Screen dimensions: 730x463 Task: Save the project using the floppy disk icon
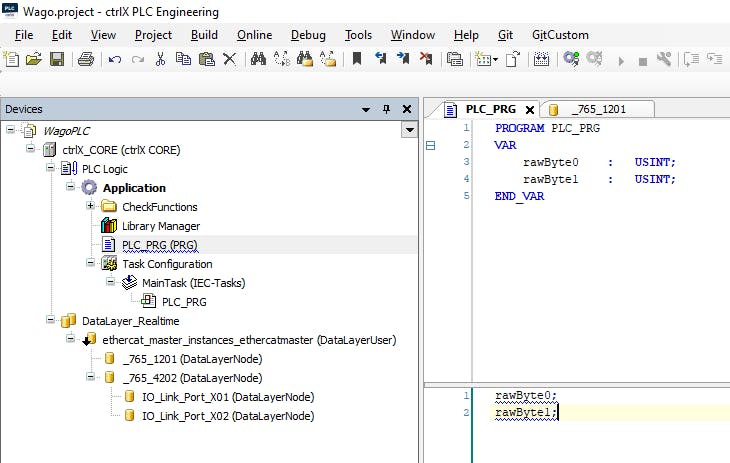(x=57, y=59)
